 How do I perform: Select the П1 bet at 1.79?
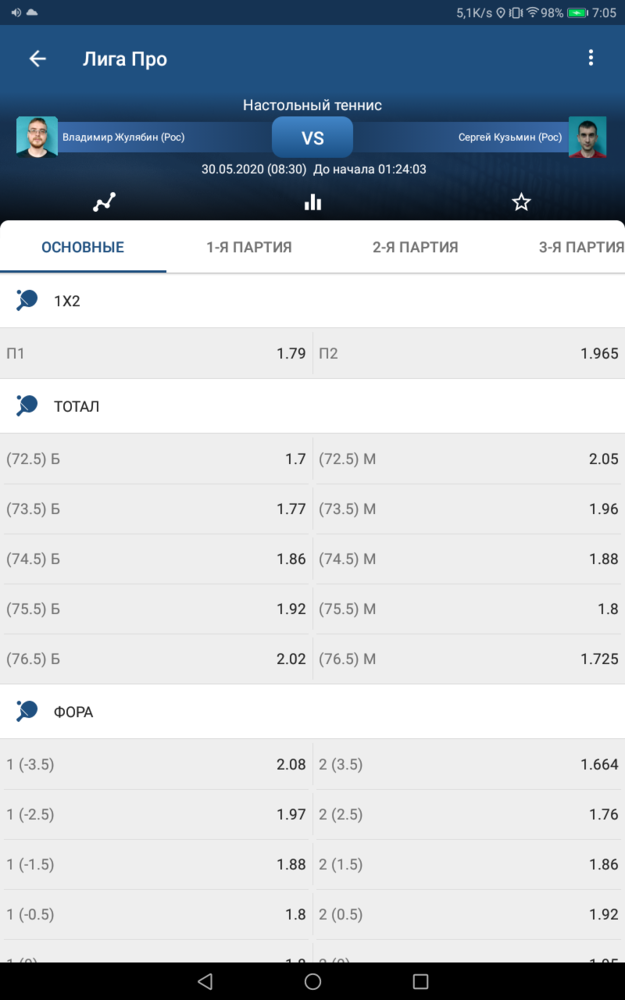click(x=156, y=353)
